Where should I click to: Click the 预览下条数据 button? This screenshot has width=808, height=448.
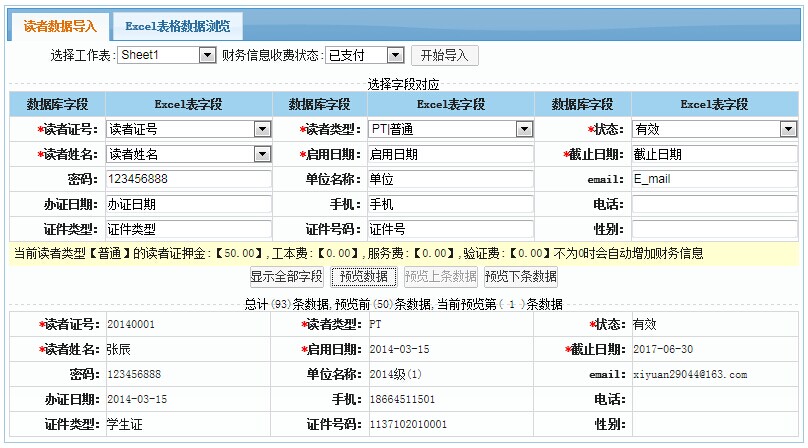click(520, 277)
